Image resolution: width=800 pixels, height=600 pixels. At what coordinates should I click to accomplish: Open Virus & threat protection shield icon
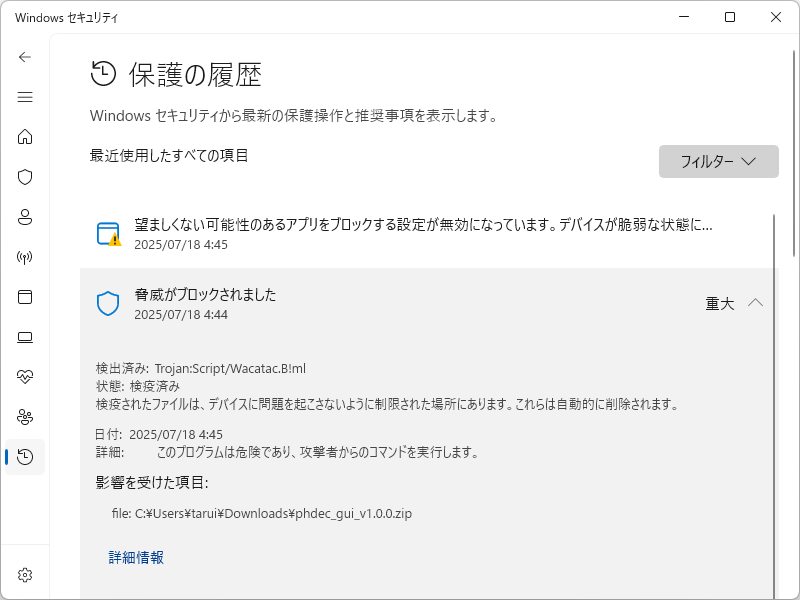tap(25, 177)
